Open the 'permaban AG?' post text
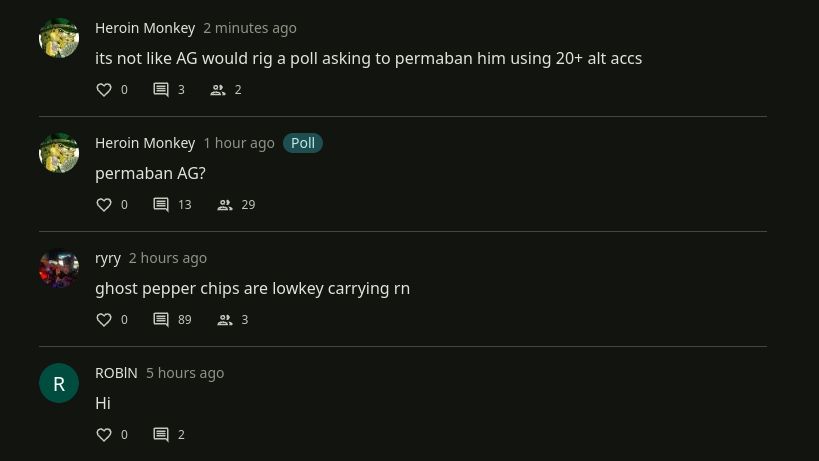Screen dimensions: 819x461 [150, 173]
